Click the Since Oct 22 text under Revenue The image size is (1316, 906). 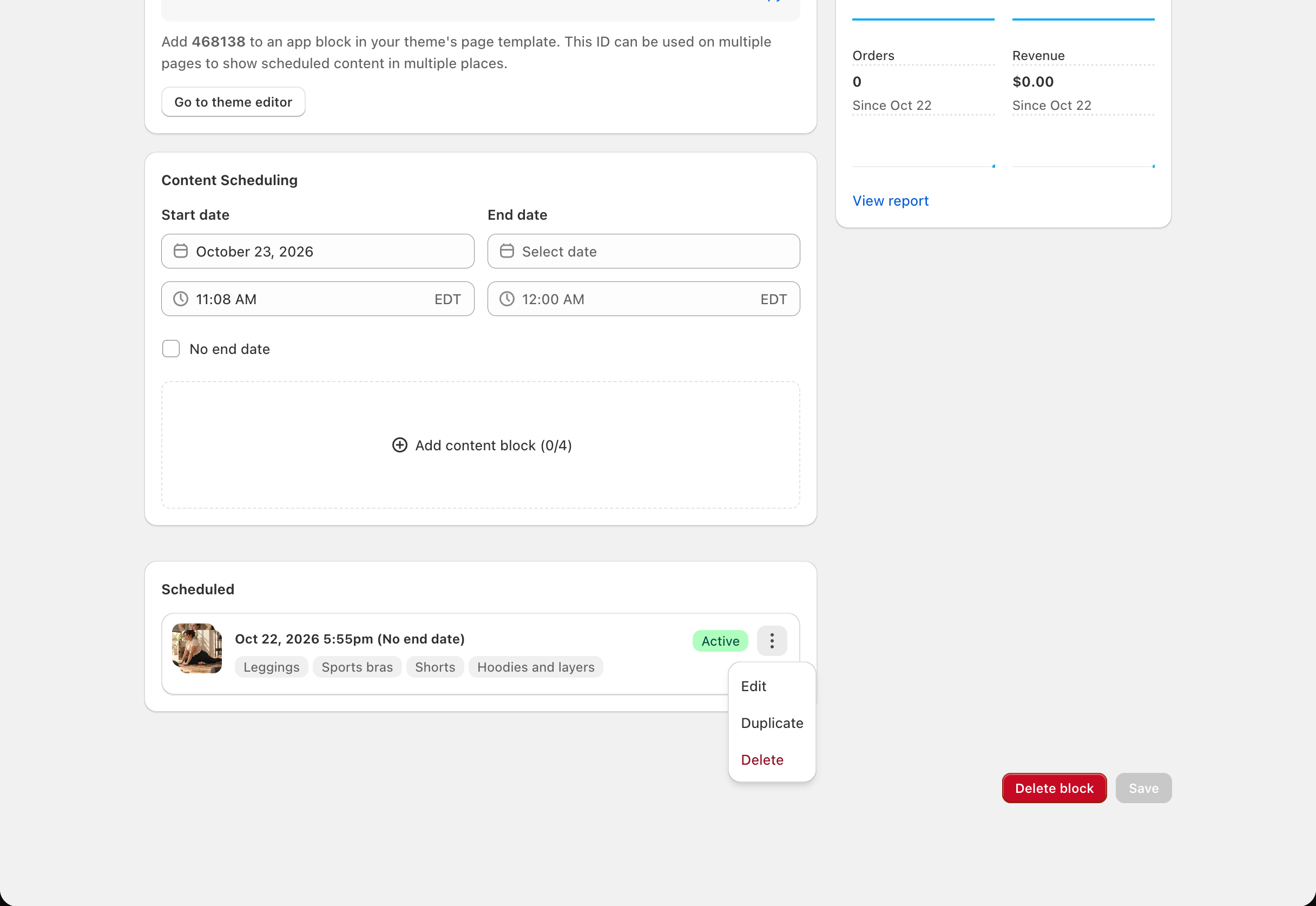pyautogui.click(x=1051, y=106)
